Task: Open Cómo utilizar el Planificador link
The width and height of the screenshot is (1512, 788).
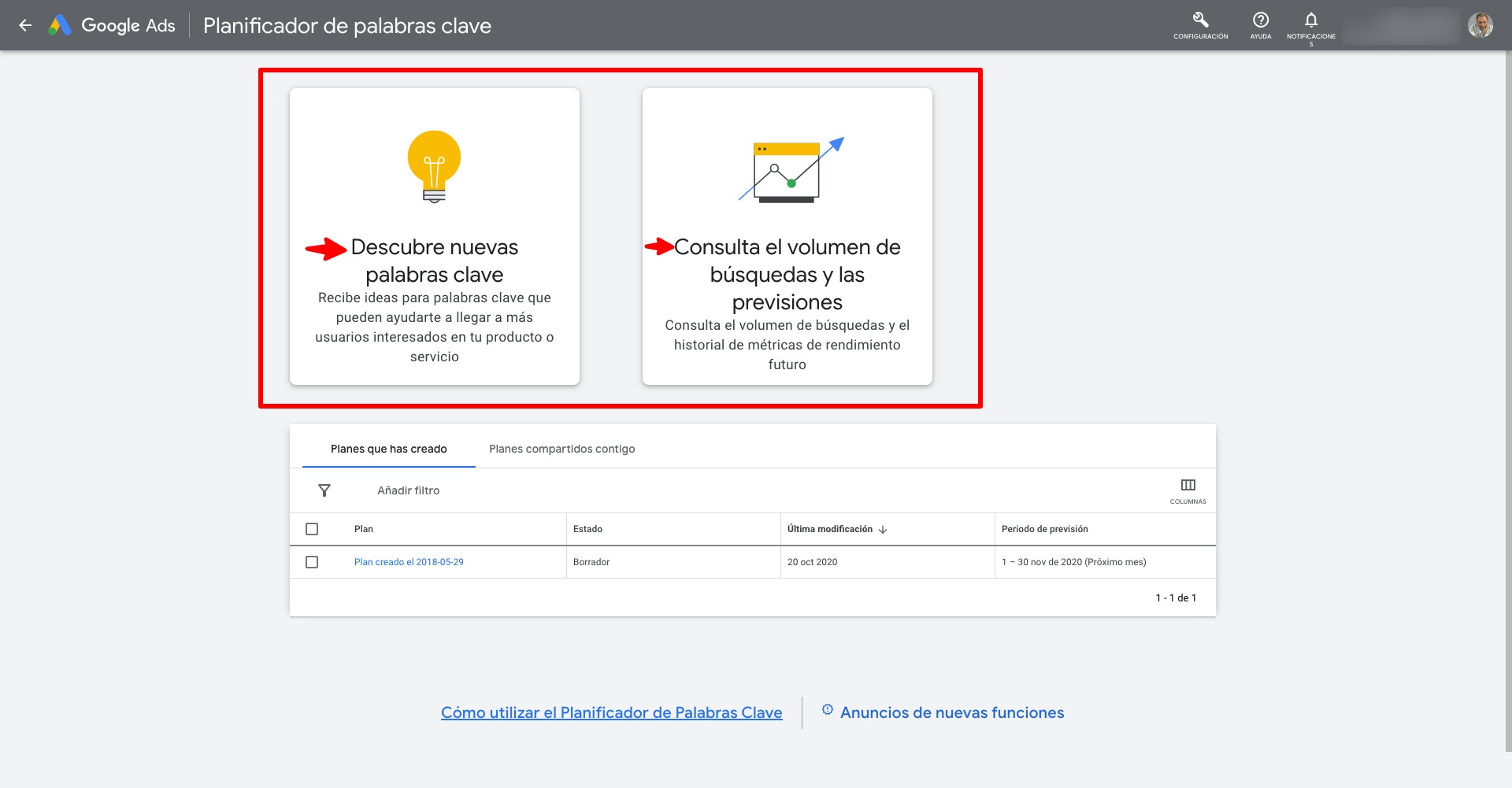Action: pos(611,712)
